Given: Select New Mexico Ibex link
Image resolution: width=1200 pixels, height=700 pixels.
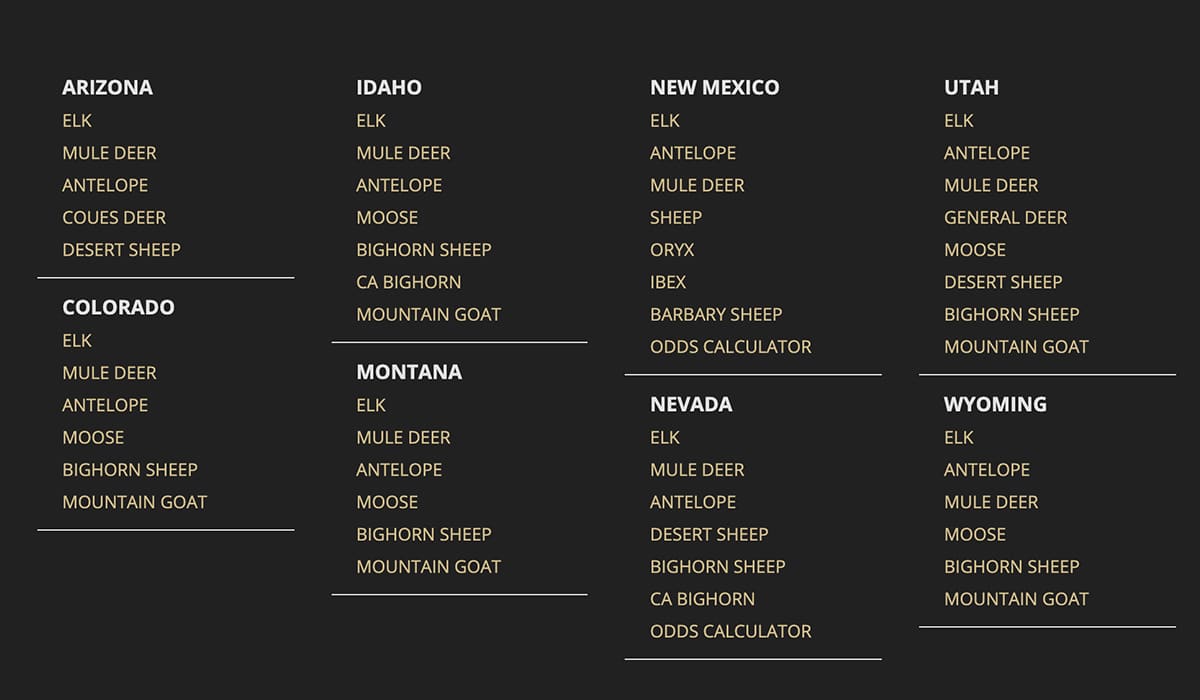Looking at the screenshot, I should [x=668, y=282].
